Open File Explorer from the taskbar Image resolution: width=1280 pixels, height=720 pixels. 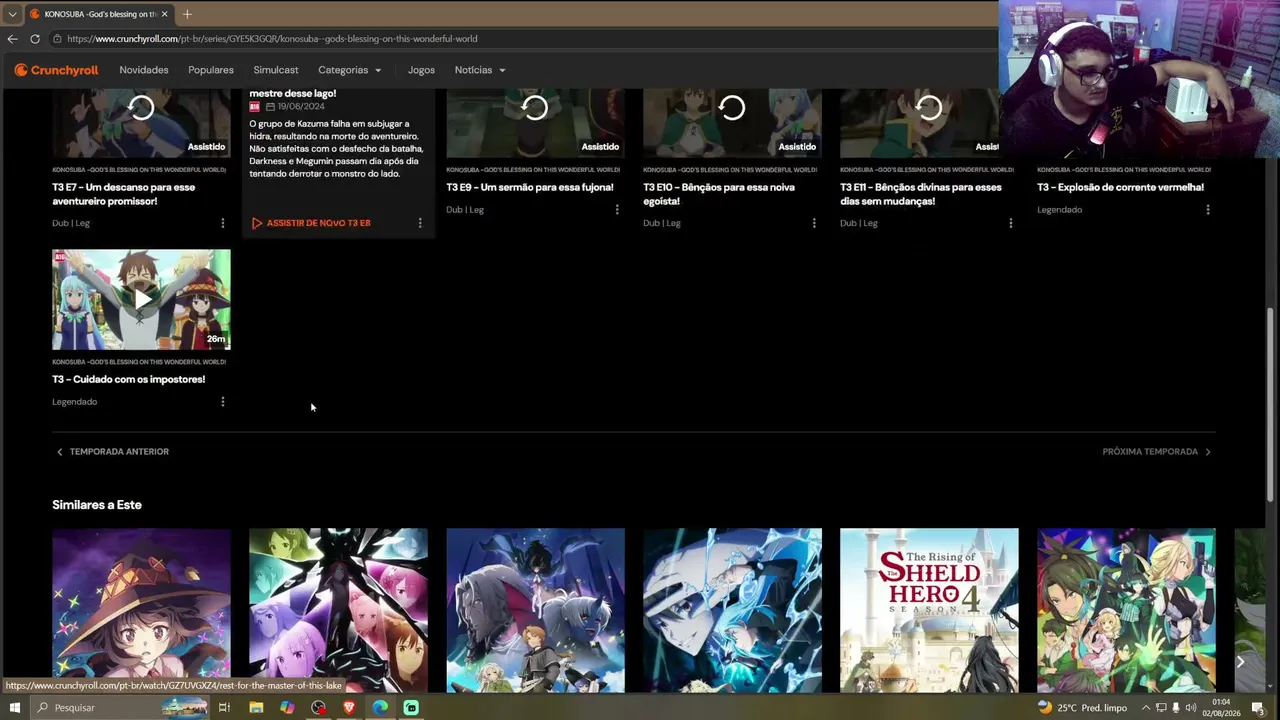[256, 708]
